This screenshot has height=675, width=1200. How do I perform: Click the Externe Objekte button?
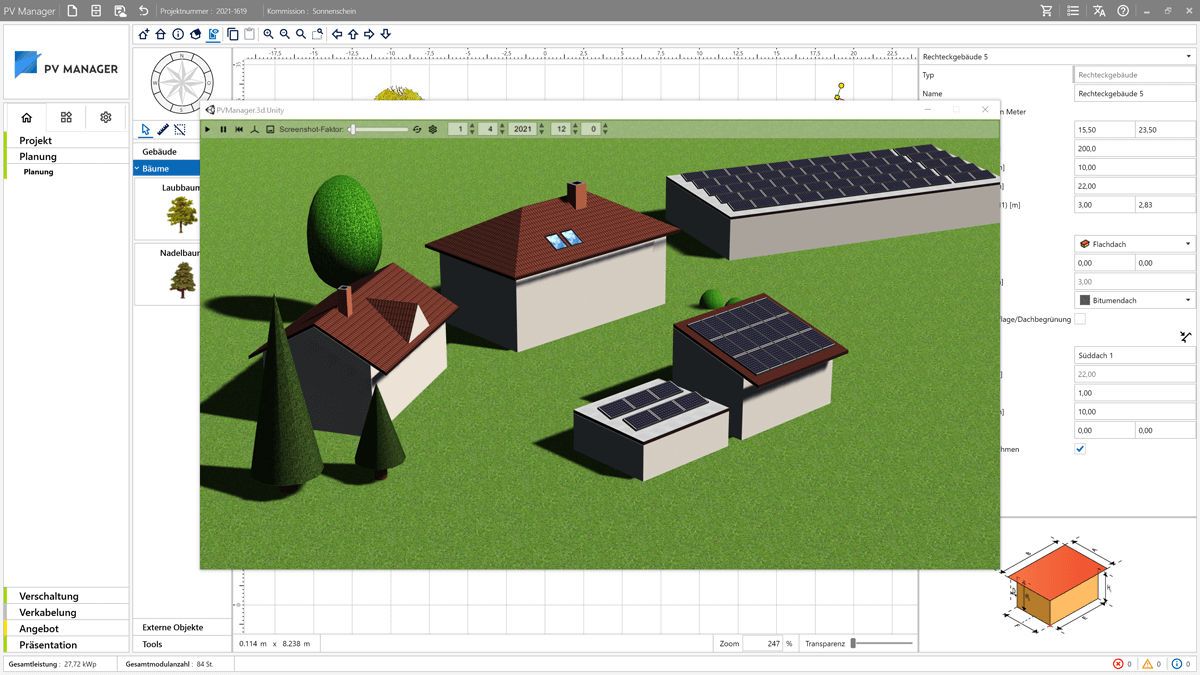coord(182,626)
